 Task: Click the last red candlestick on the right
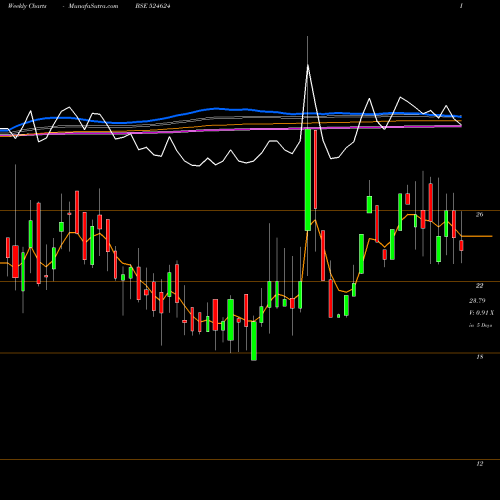461,245
